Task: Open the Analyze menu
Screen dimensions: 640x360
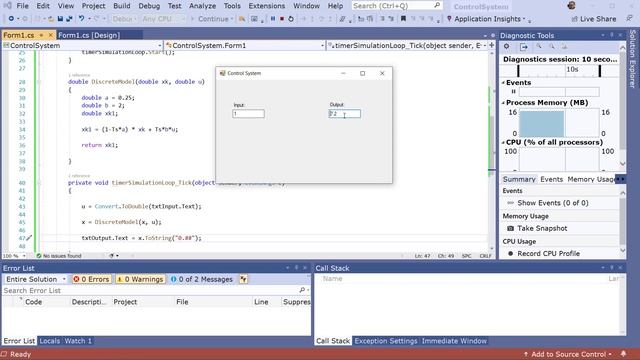Action: tap(202, 6)
